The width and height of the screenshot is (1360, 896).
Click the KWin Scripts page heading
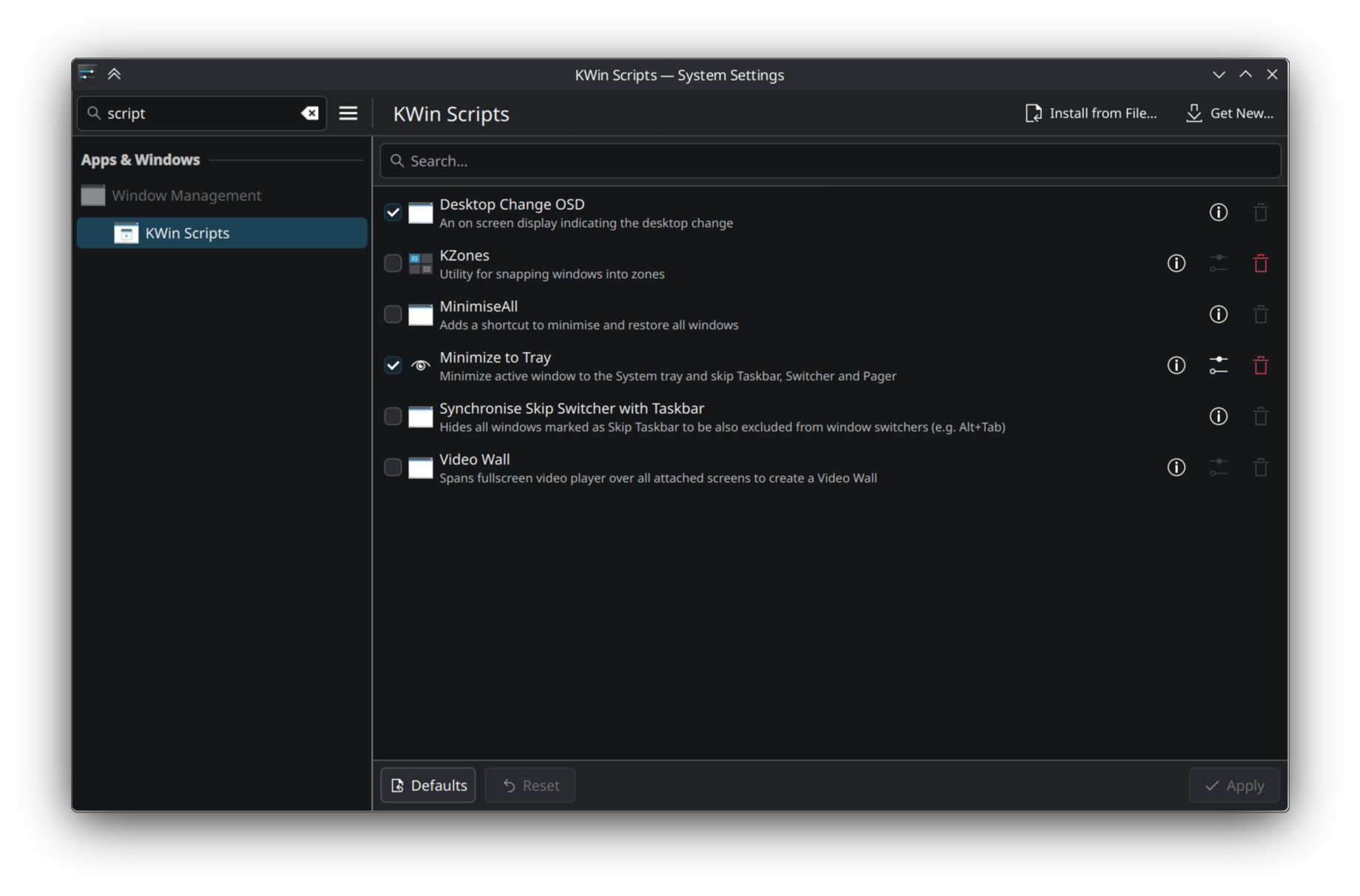coord(451,114)
